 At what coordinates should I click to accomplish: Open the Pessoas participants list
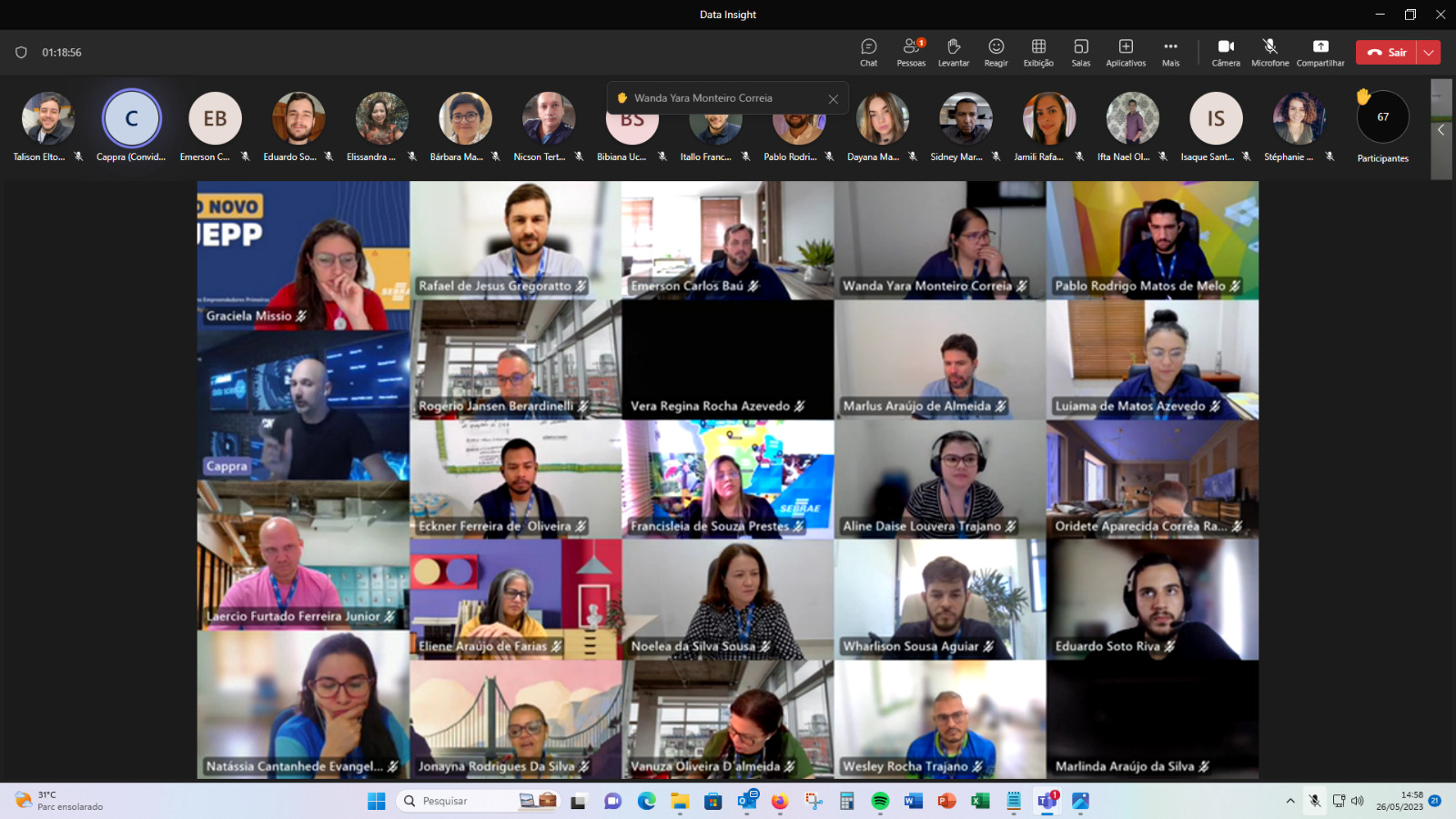pyautogui.click(x=910, y=52)
